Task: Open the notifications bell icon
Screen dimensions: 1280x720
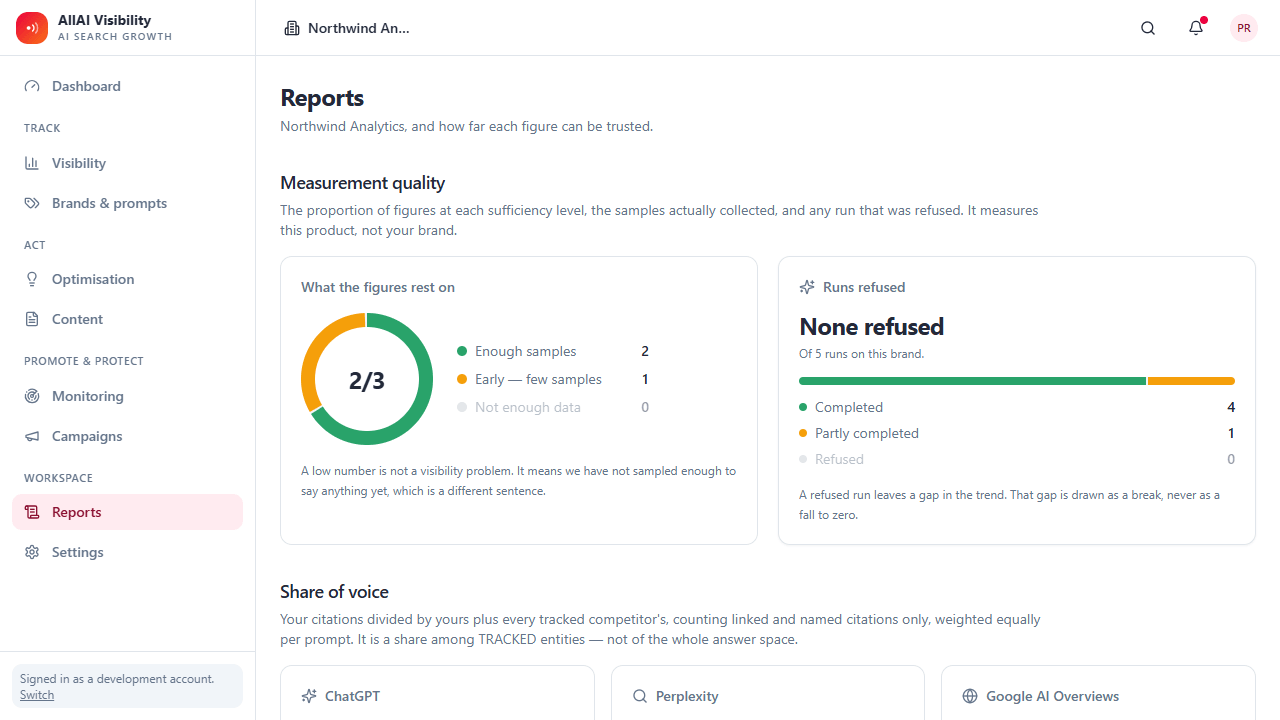Action: pyautogui.click(x=1196, y=28)
